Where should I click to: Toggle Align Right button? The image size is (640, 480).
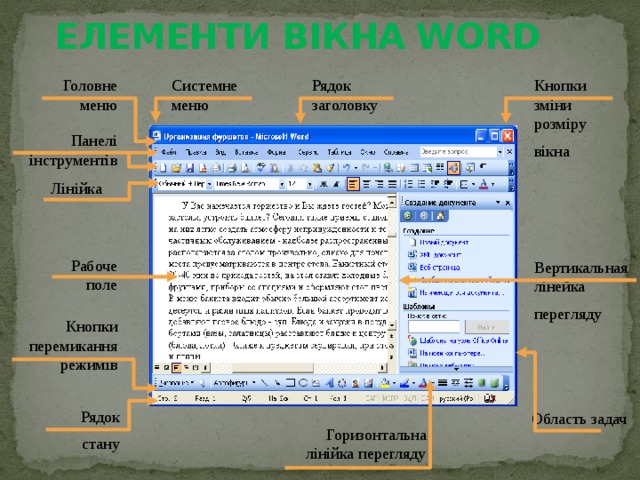[379, 184]
